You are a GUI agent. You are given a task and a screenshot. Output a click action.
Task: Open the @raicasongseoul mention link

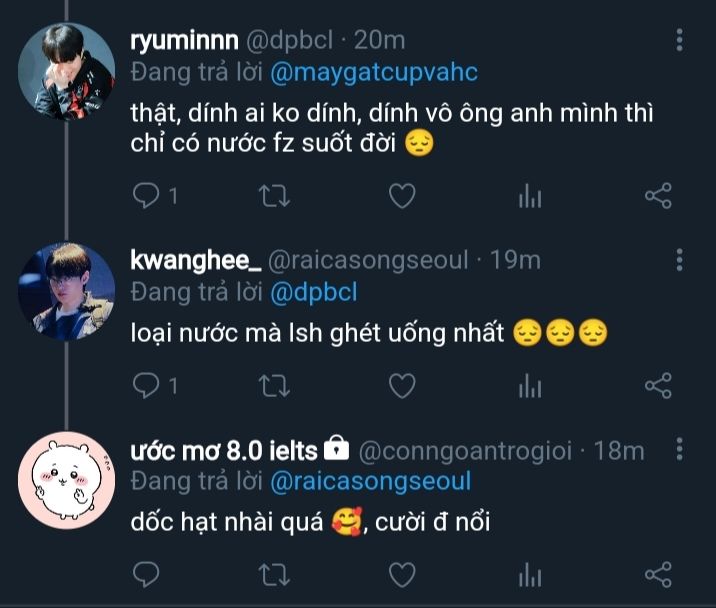click(371, 481)
